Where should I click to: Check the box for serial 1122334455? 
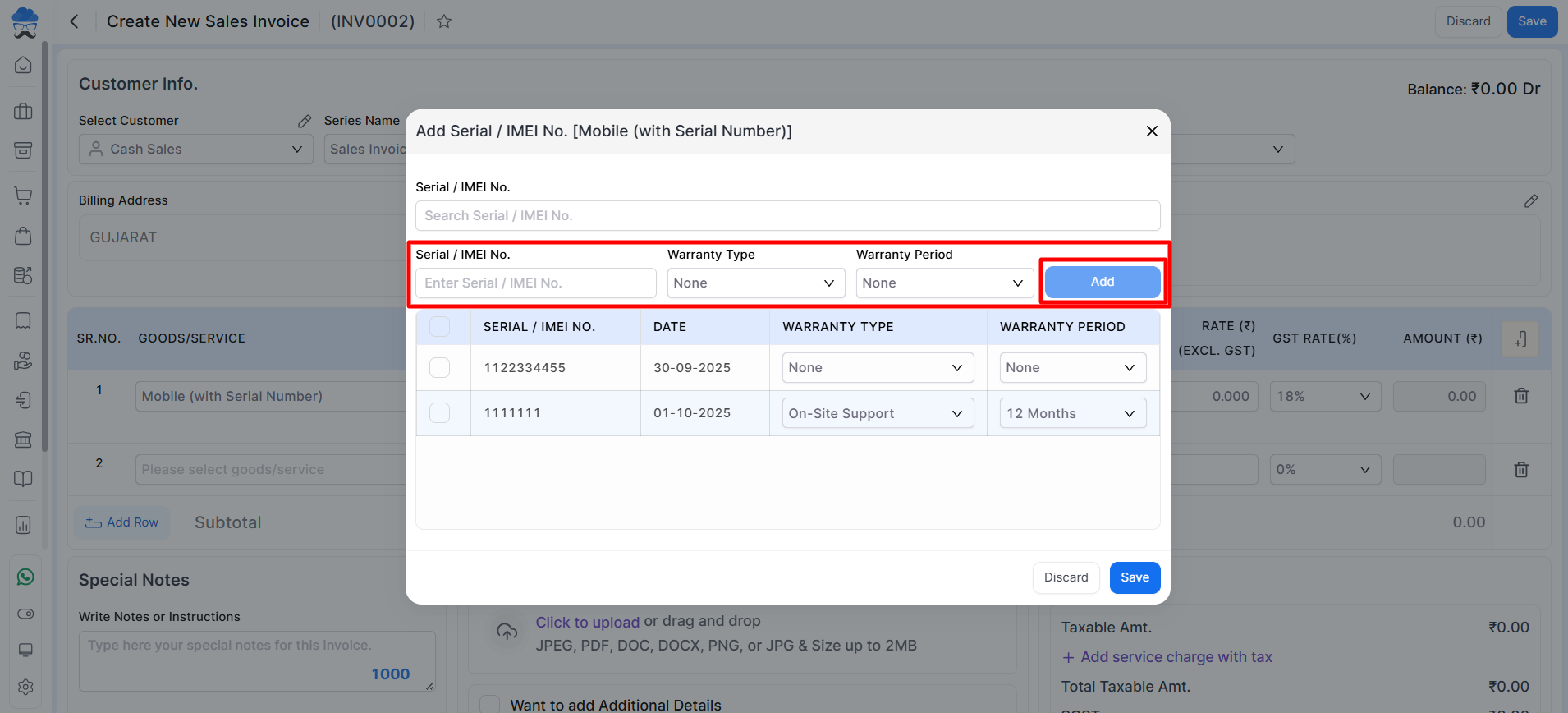[440, 368]
